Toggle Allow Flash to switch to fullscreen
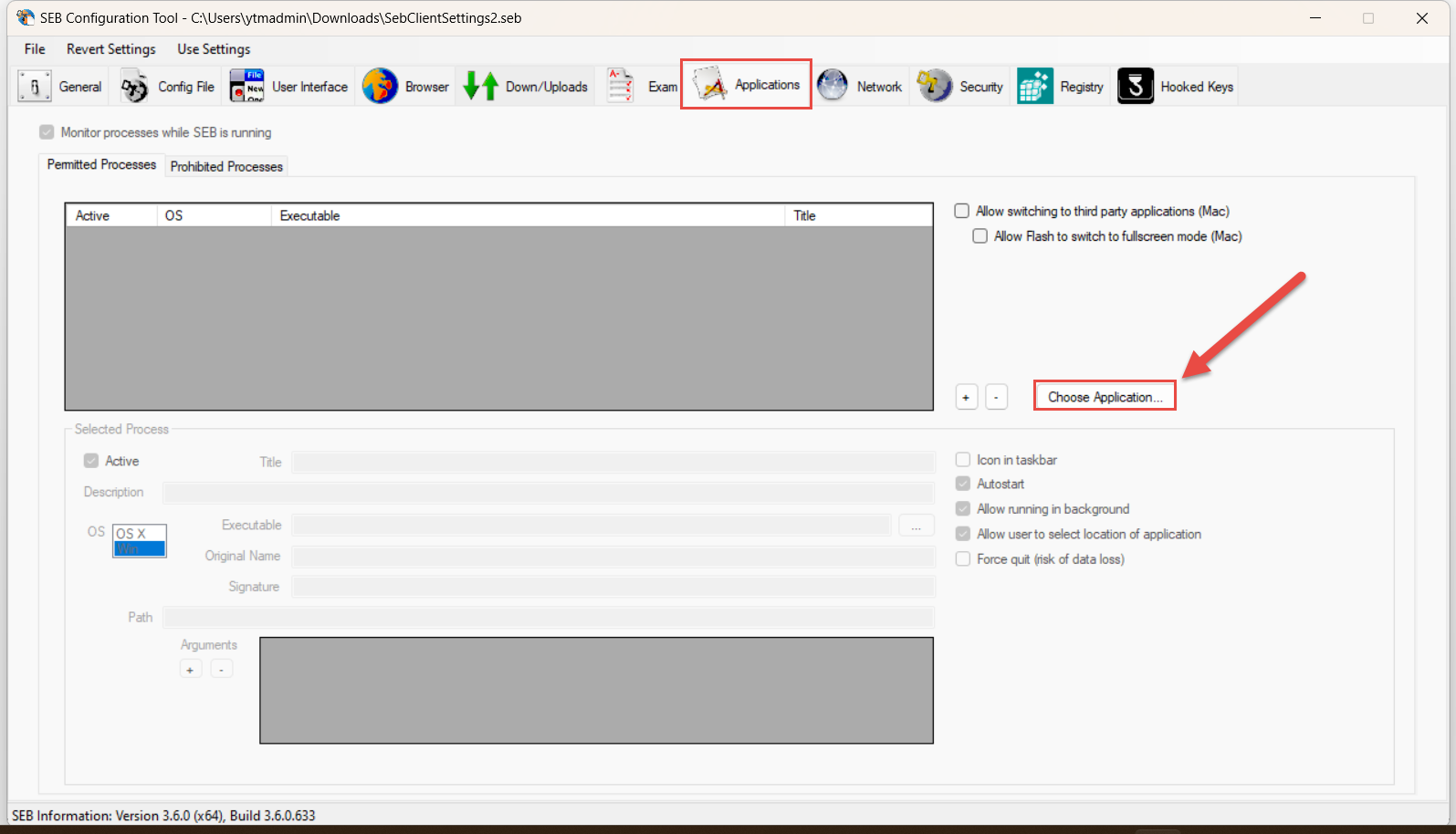Viewport: 1456px width, 834px height. tap(980, 236)
